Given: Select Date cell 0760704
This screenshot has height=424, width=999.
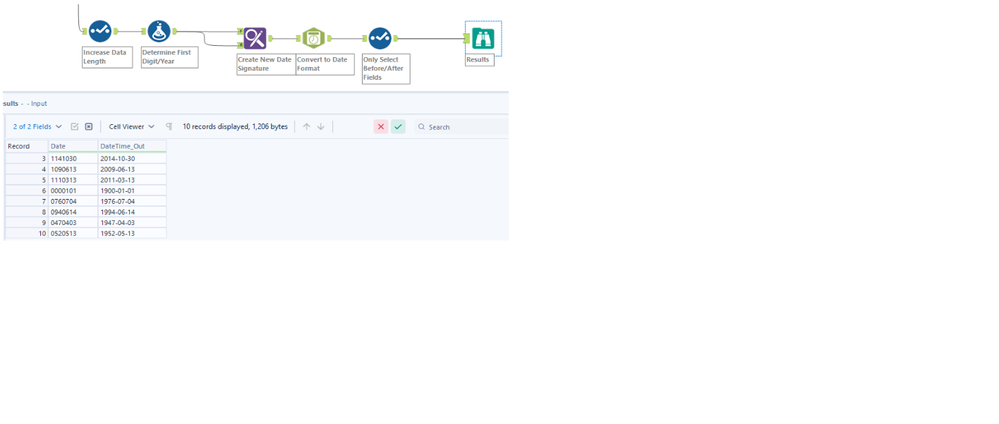Looking at the screenshot, I should pos(73,201).
